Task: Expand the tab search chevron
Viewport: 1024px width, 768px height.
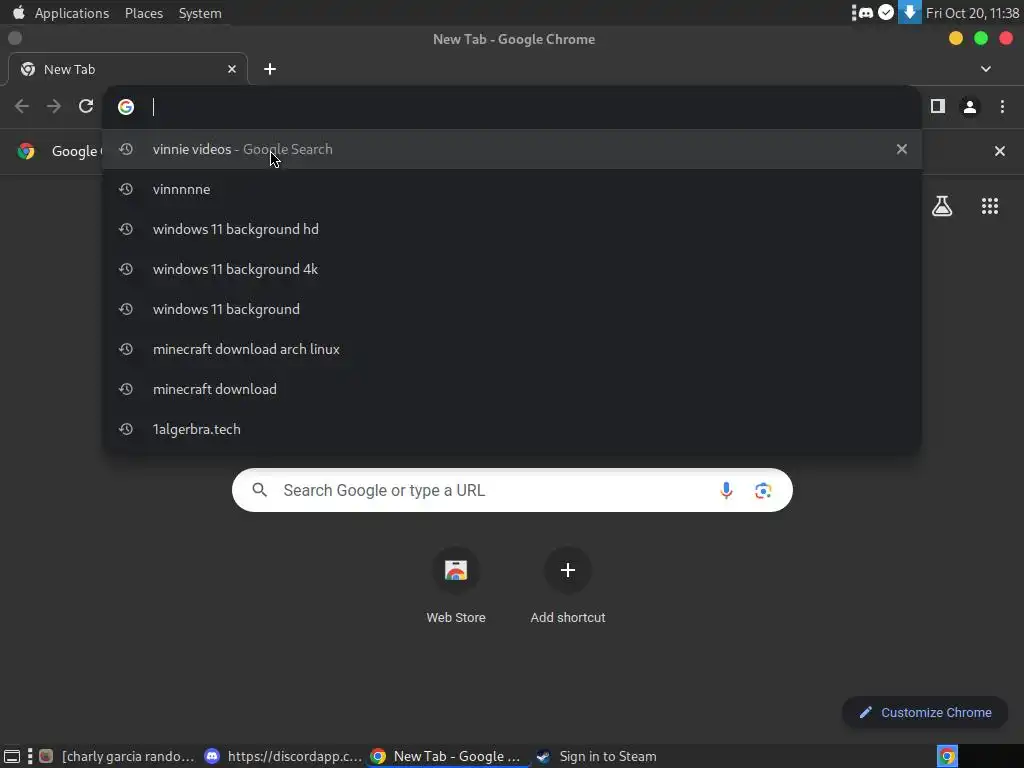Action: 986,69
